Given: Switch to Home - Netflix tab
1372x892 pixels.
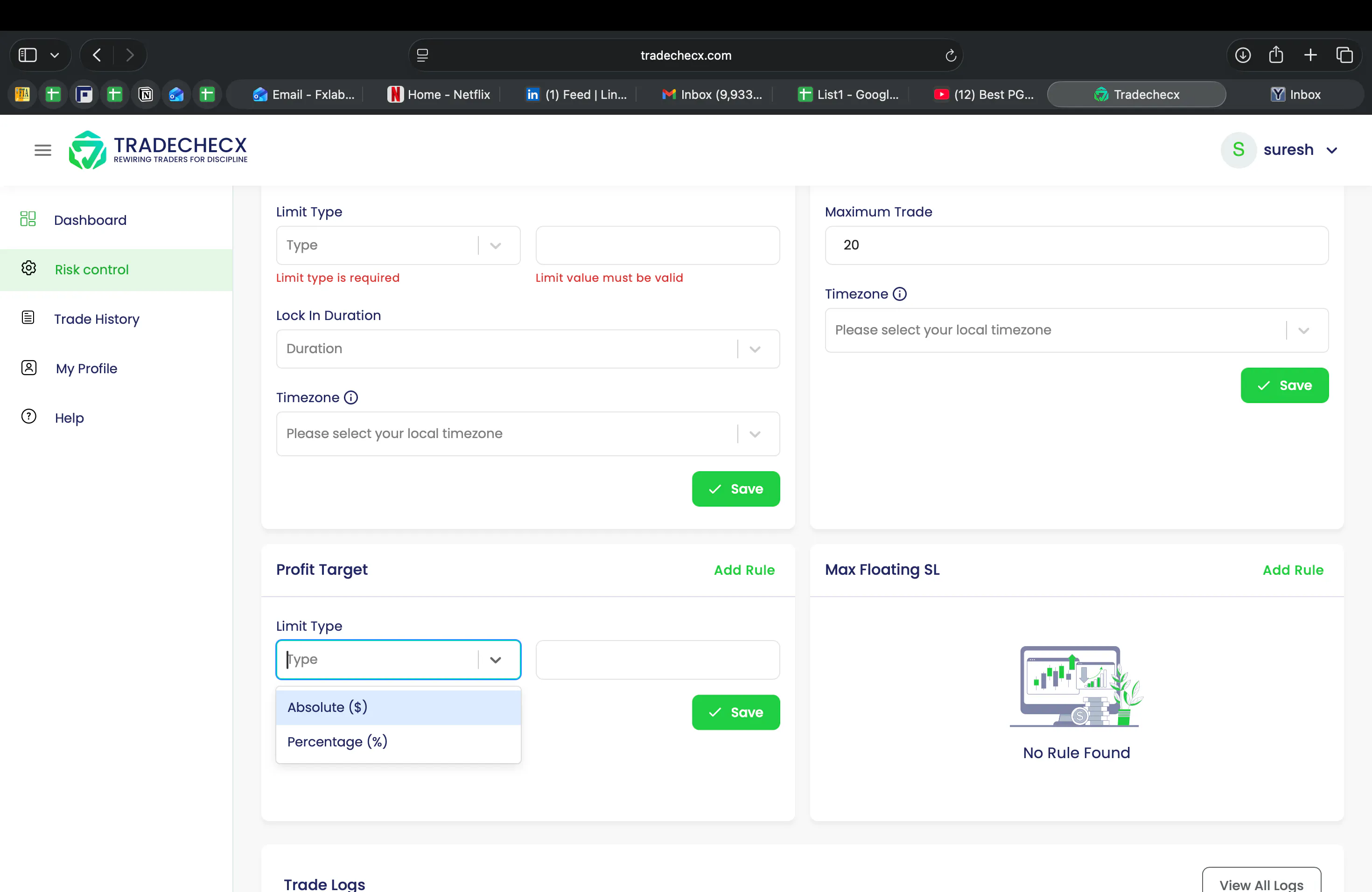Looking at the screenshot, I should (439, 95).
